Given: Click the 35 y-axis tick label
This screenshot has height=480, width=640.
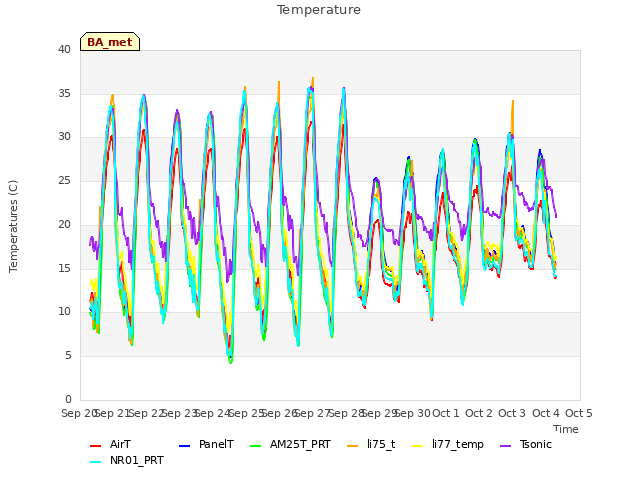Looking at the screenshot, I should pos(64,93).
